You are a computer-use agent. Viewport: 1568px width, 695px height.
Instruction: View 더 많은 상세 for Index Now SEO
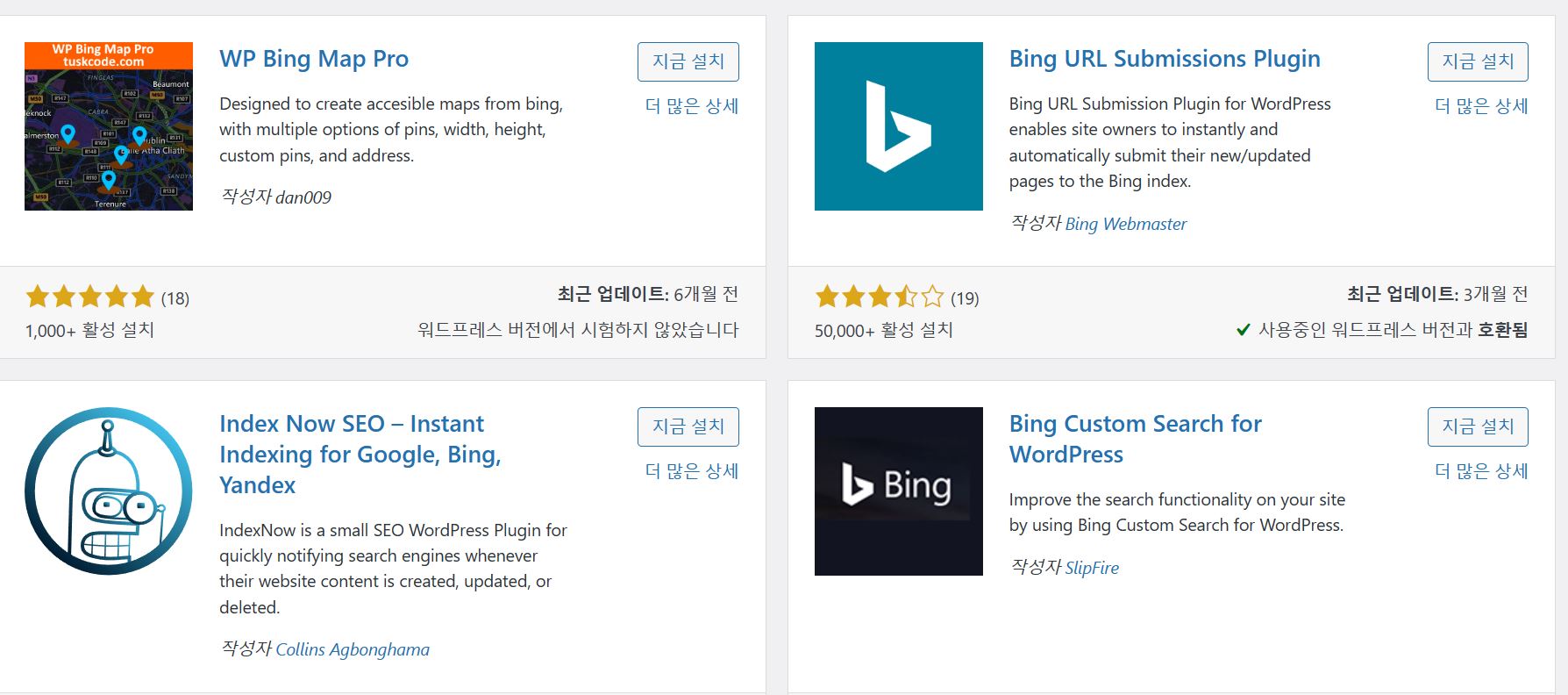(692, 471)
